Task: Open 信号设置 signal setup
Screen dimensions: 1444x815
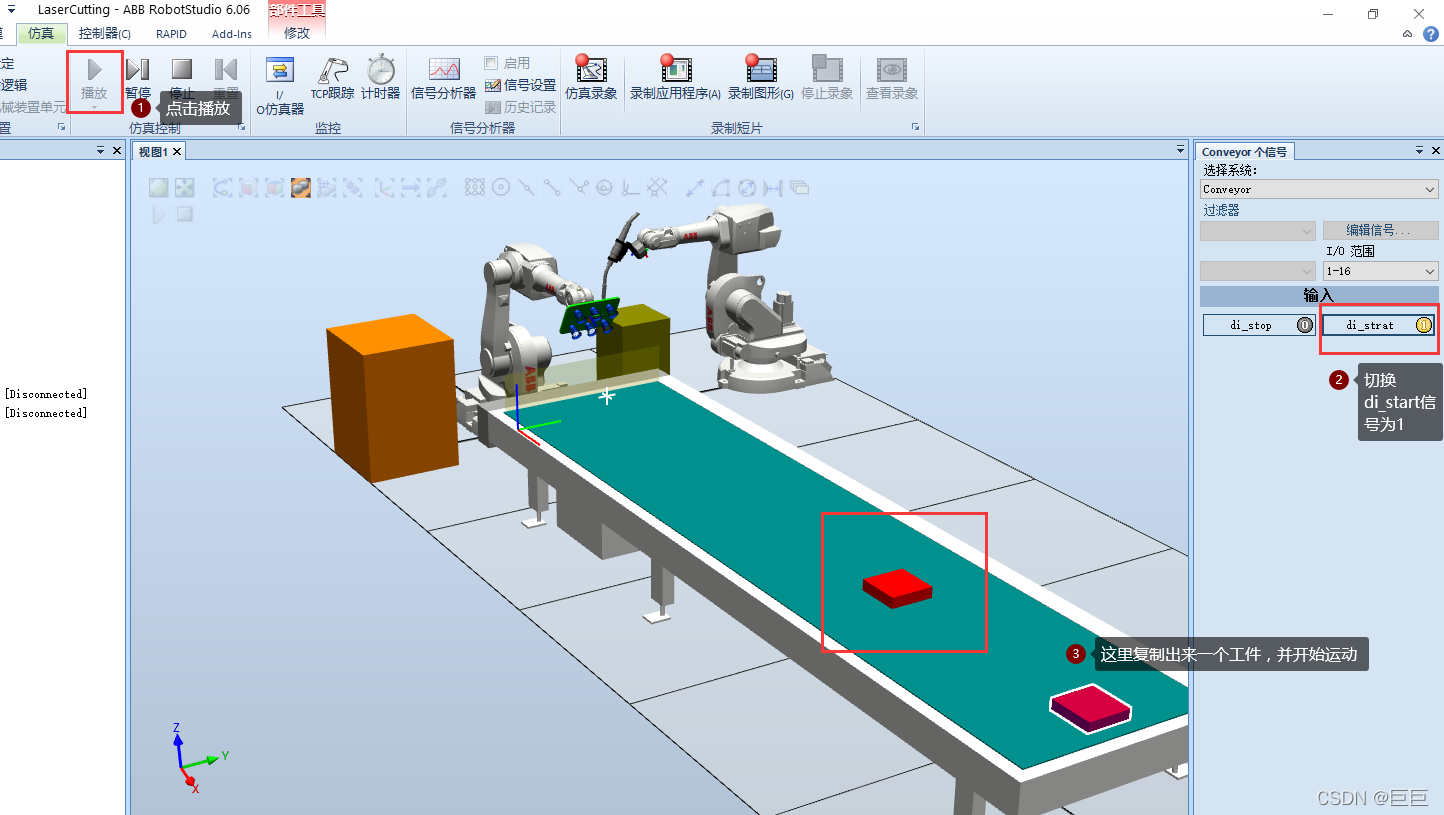Action: point(520,85)
